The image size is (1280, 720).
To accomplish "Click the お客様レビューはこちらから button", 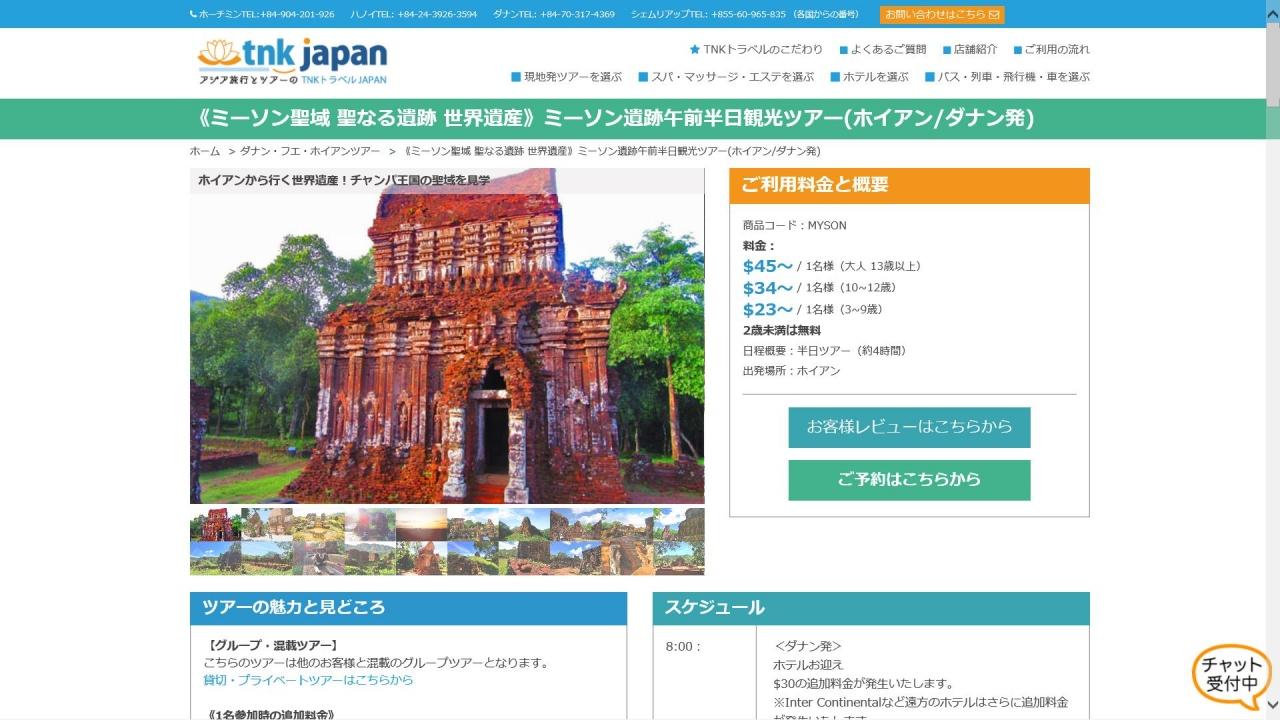I will [909, 427].
